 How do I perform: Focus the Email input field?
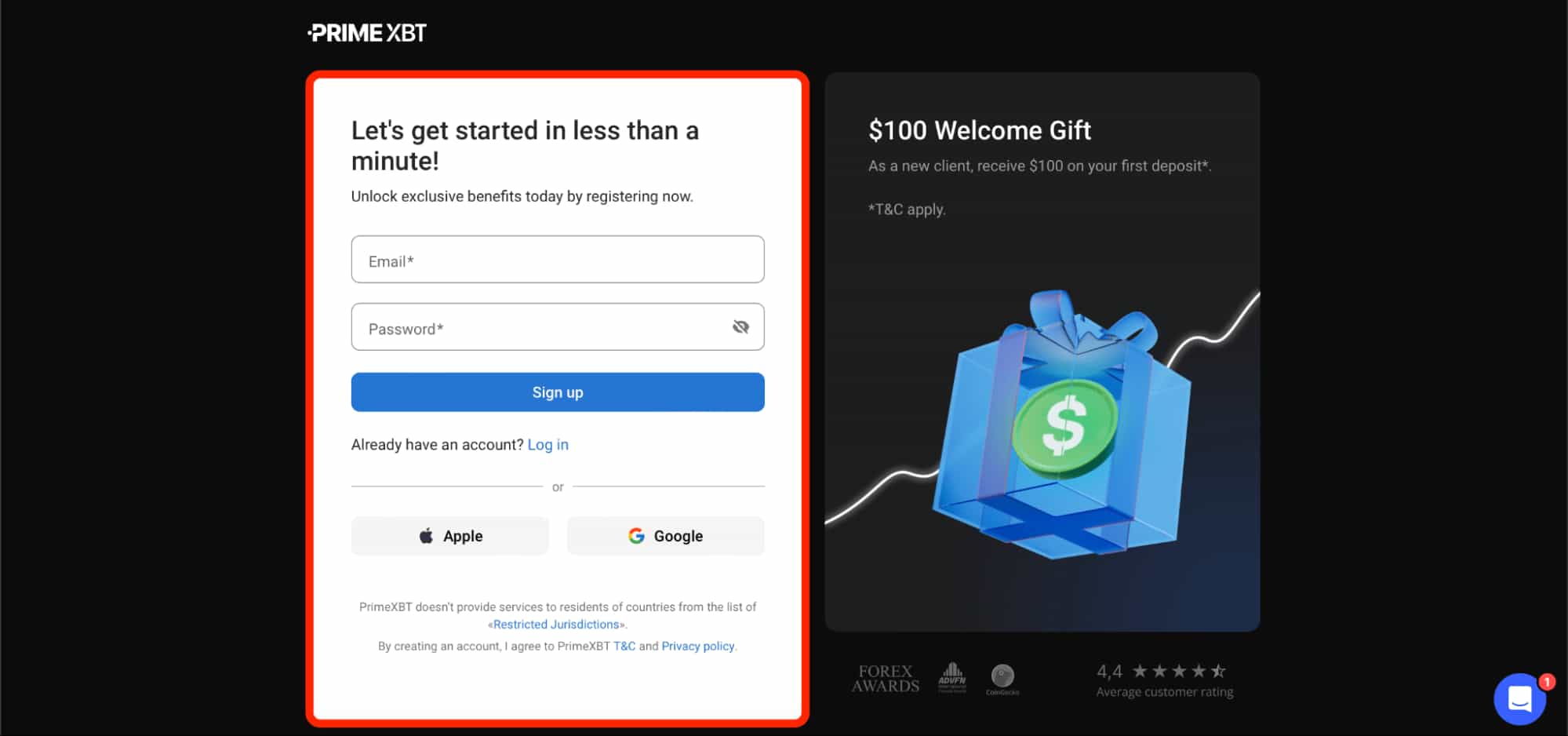point(558,260)
